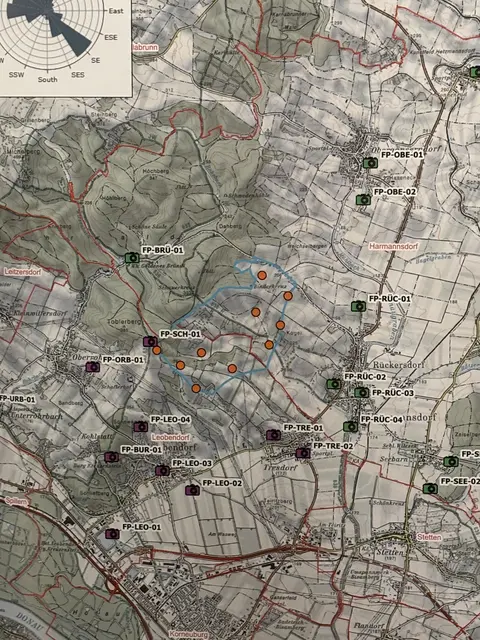
Task: Open the FP-LEO-02 camera marker
Action: pos(192,490)
